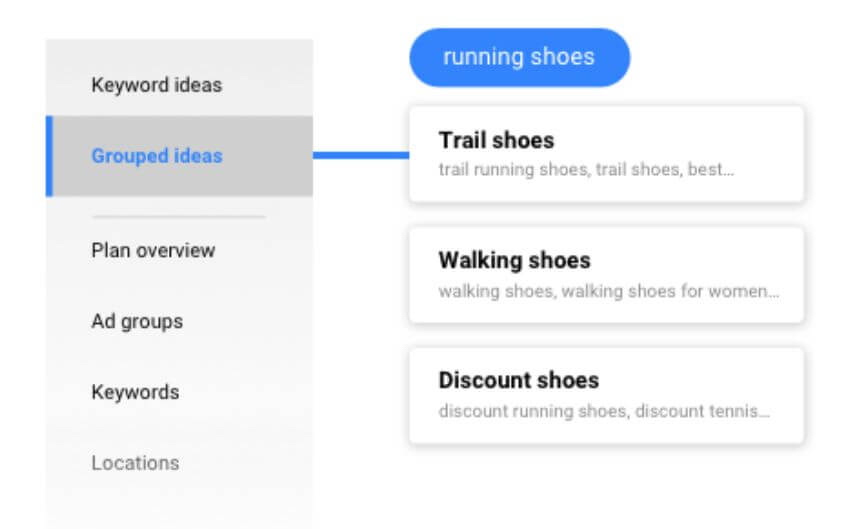
Task: Click the blue connector line to Trail shoes
Action: [360, 155]
